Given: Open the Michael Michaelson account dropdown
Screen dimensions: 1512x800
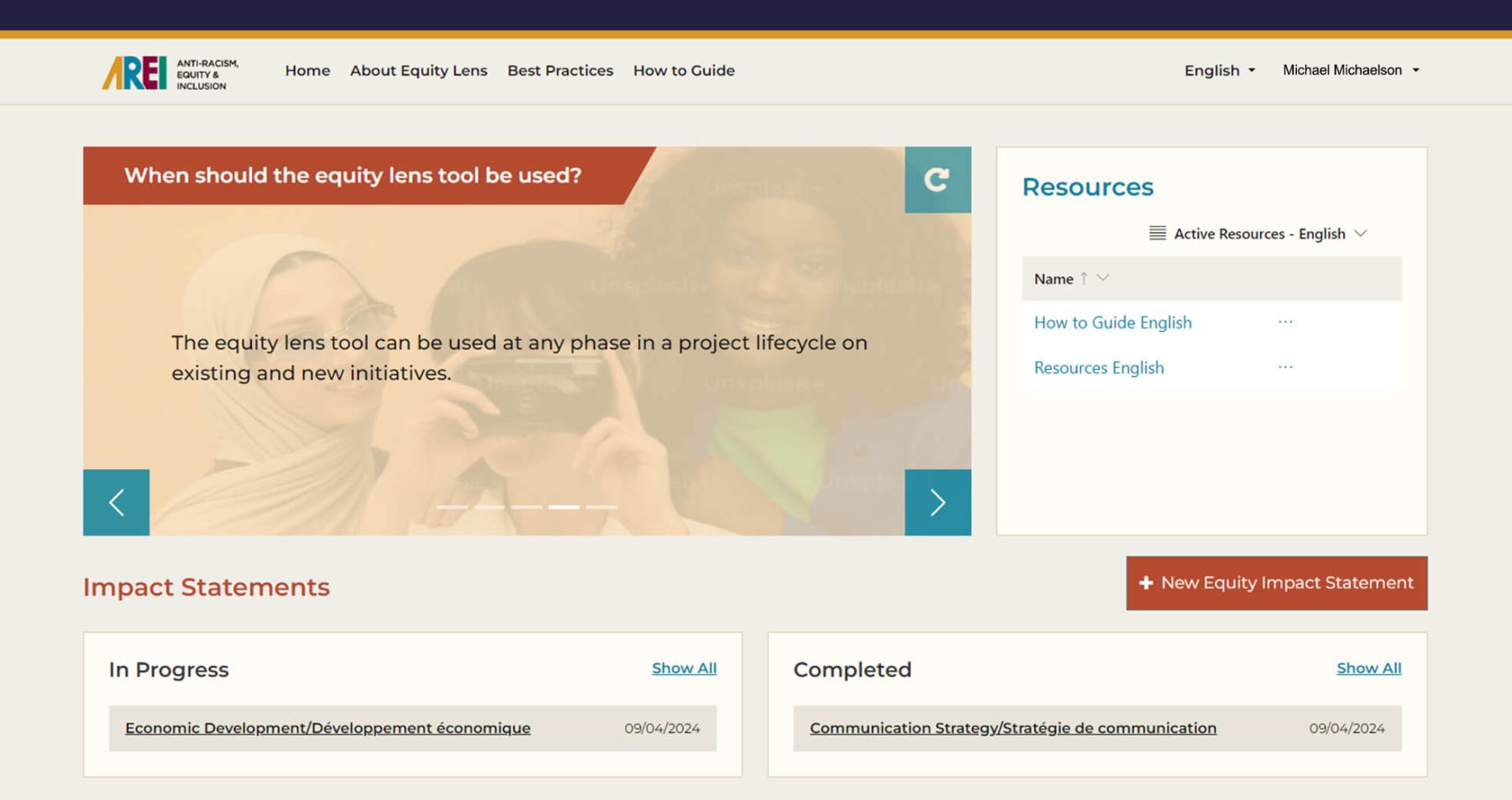Looking at the screenshot, I should pos(1350,71).
